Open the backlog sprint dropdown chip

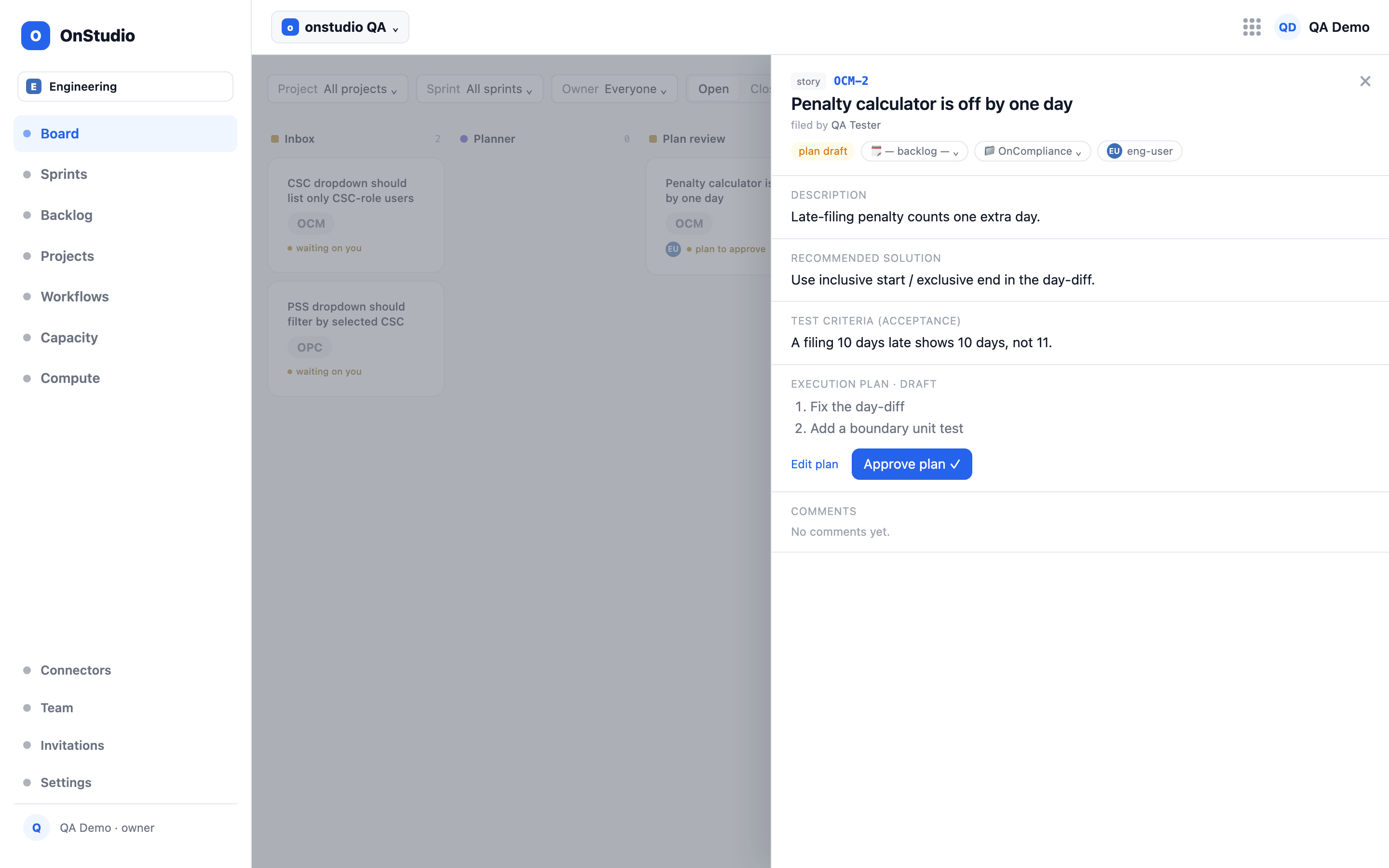click(x=914, y=151)
